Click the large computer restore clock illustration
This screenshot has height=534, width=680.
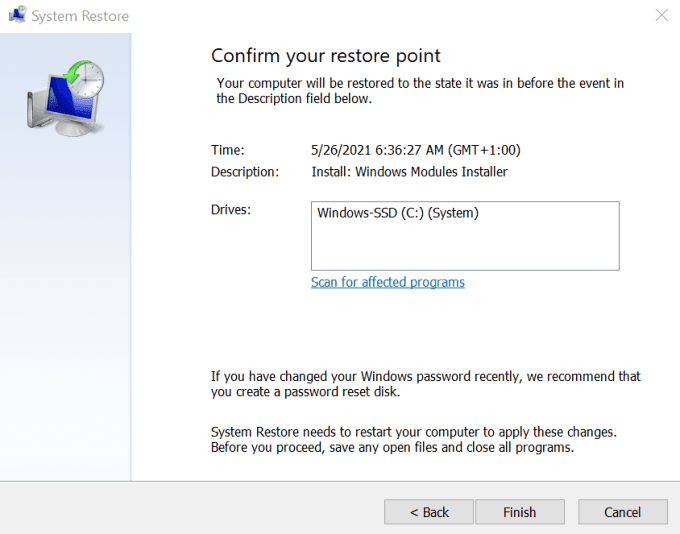[63, 97]
